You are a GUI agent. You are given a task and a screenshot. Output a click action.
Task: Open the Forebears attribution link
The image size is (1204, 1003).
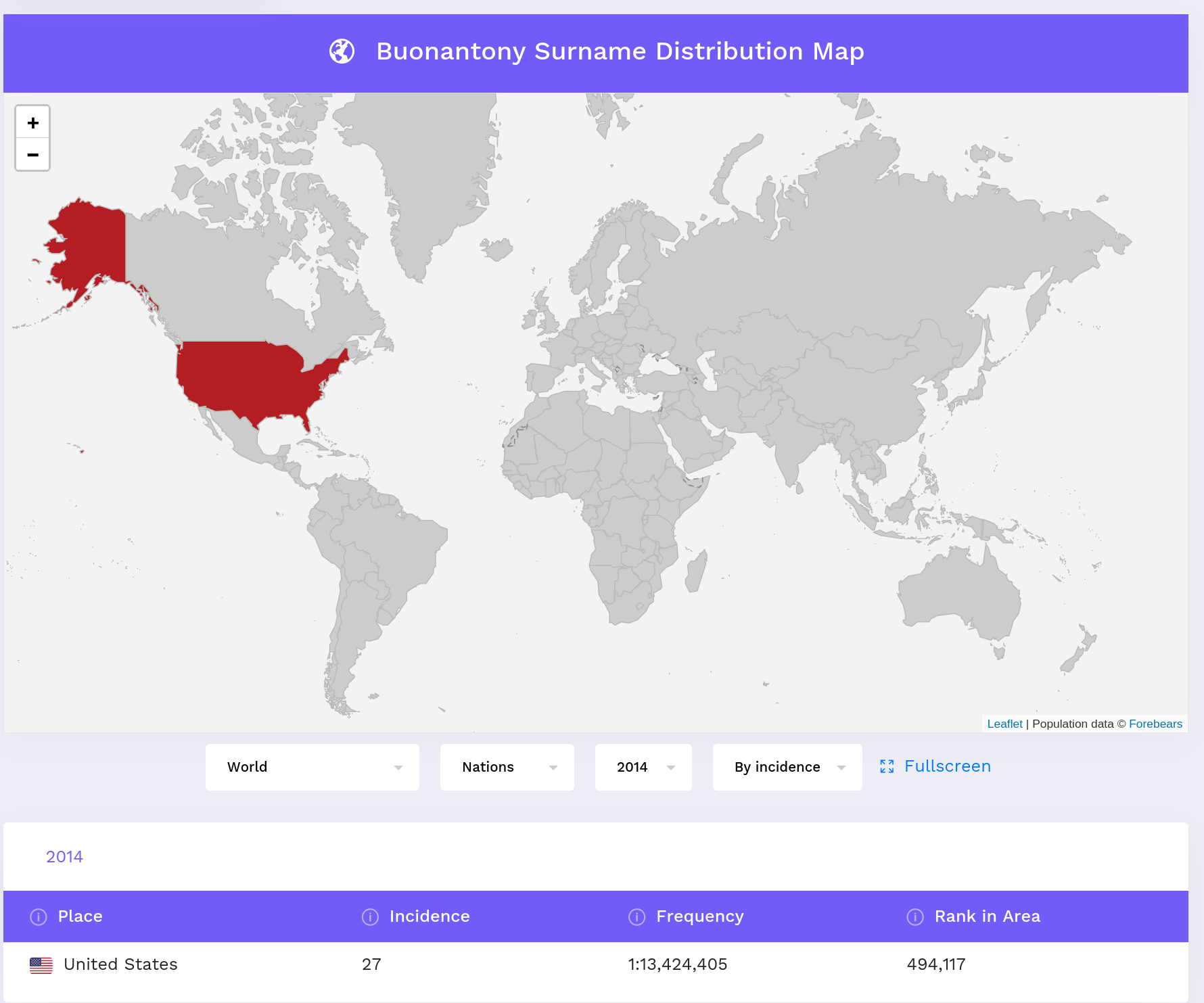[x=1155, y=724]
